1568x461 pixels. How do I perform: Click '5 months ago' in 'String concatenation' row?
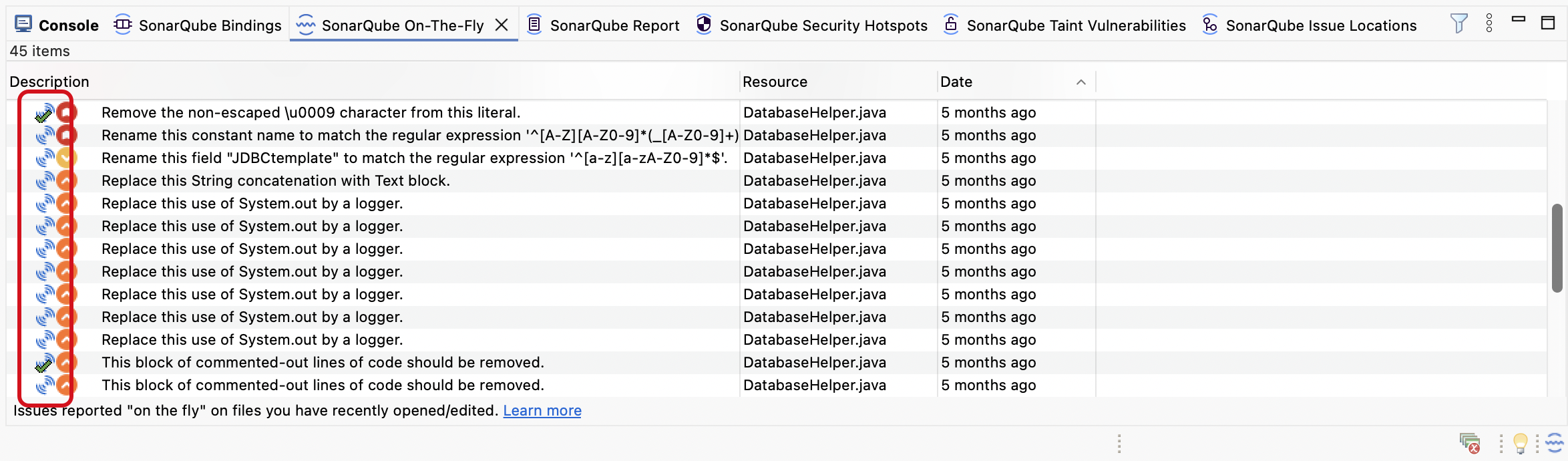(x=988, y=180)
